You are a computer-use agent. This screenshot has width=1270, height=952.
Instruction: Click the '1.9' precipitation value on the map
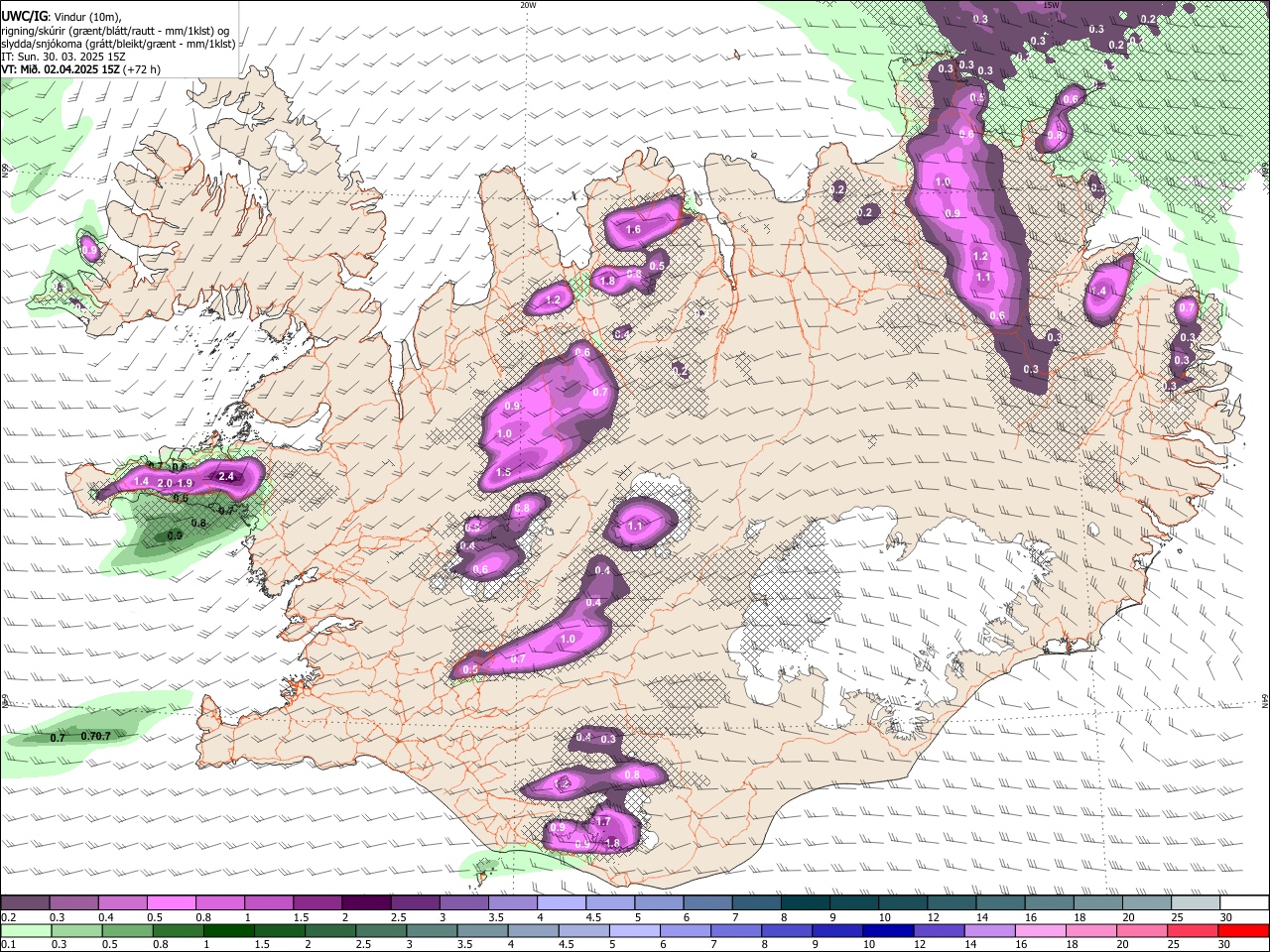pos(185,483)
